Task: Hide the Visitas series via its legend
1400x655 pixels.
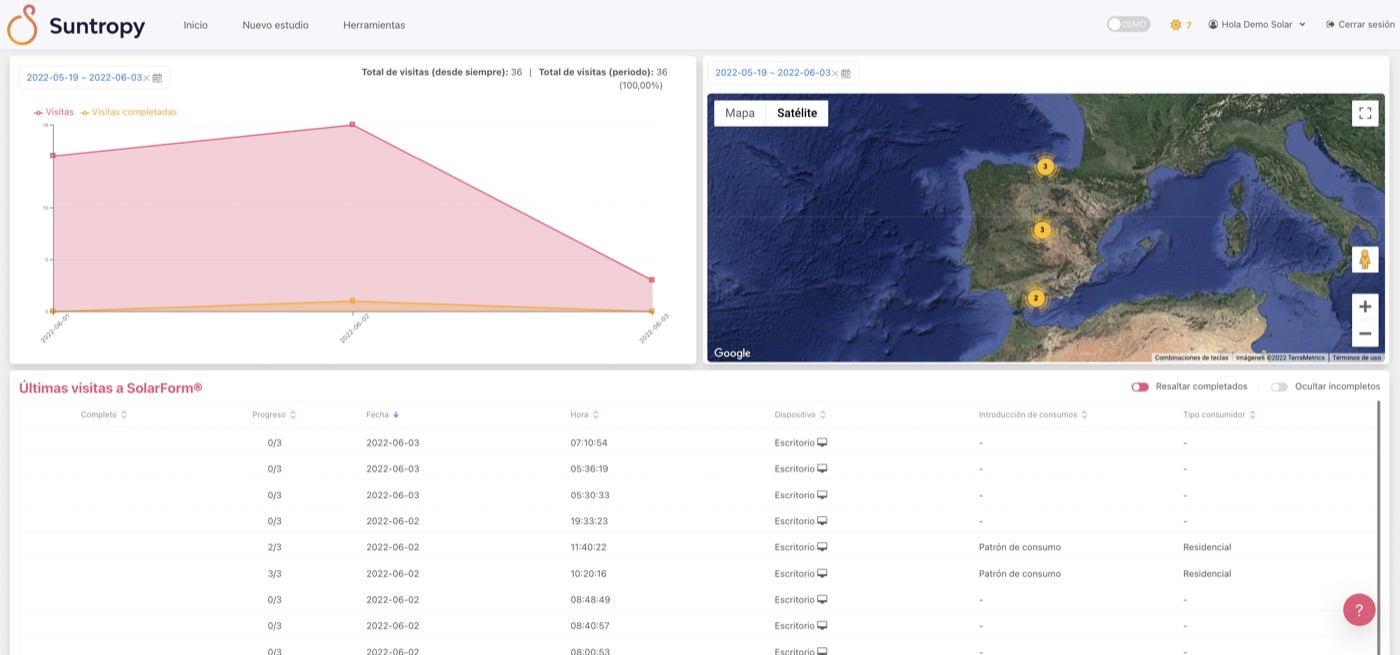Action: pos(54,112)
